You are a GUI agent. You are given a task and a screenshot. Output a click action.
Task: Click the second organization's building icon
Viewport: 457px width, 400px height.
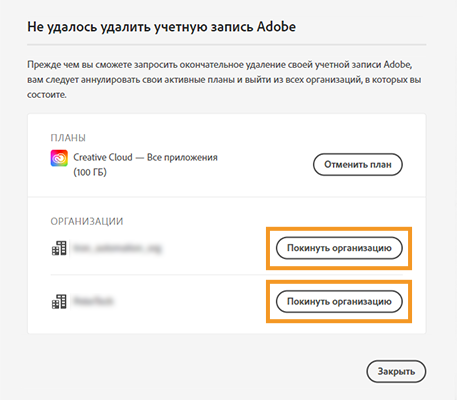59,302
